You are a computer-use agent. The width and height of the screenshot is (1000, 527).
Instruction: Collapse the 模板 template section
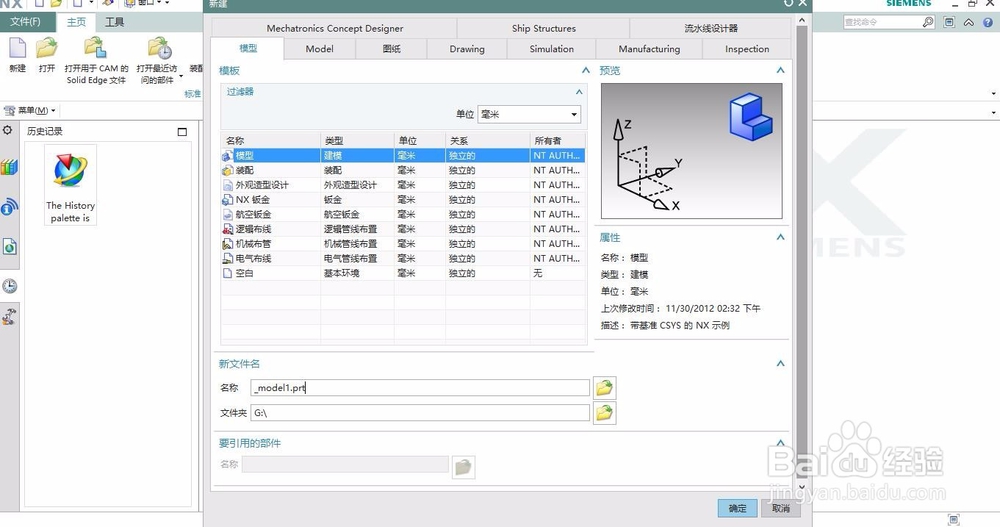(x=585, y=70)
